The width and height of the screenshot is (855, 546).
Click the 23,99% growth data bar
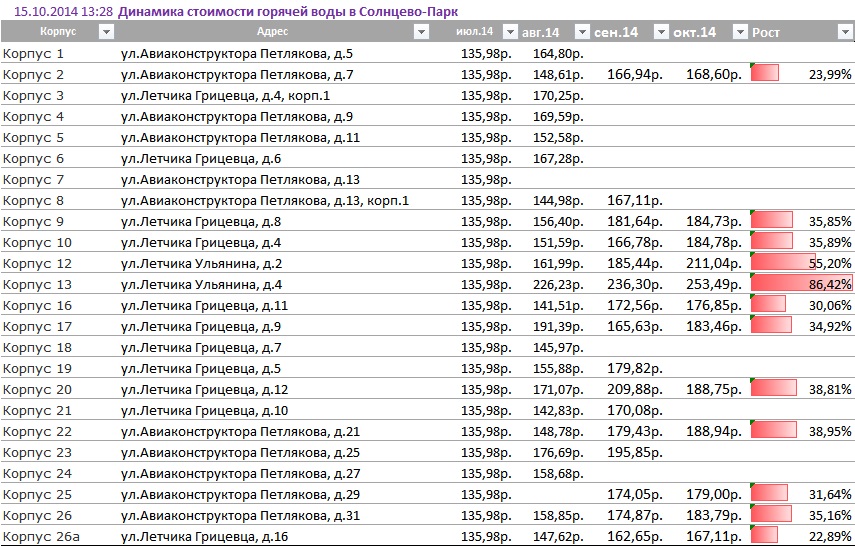point(764,73)
